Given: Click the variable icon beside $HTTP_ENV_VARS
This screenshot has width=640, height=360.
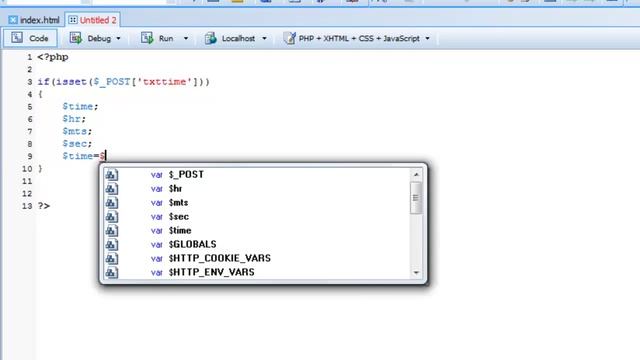Looking at the screenshot, I should click(x=111, y=272).
